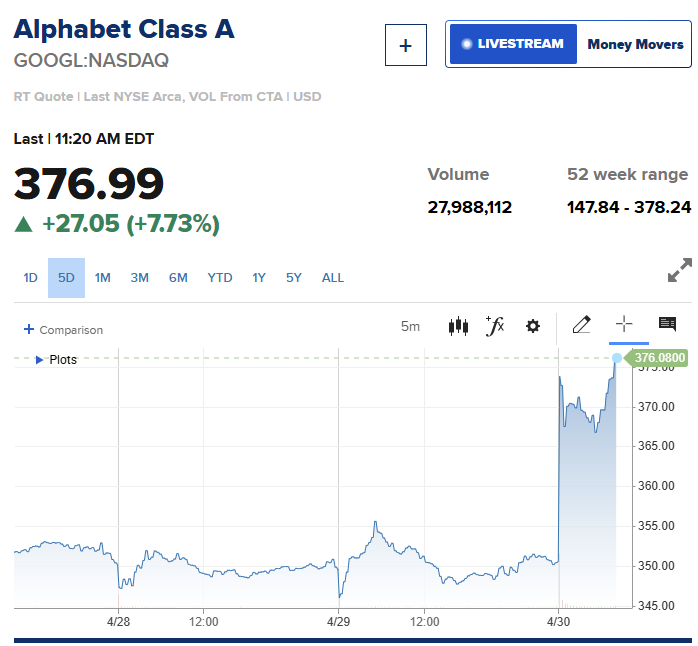Choose the ALL time range
The width and height of the screenshot is (698, 646).
(333, 278)
